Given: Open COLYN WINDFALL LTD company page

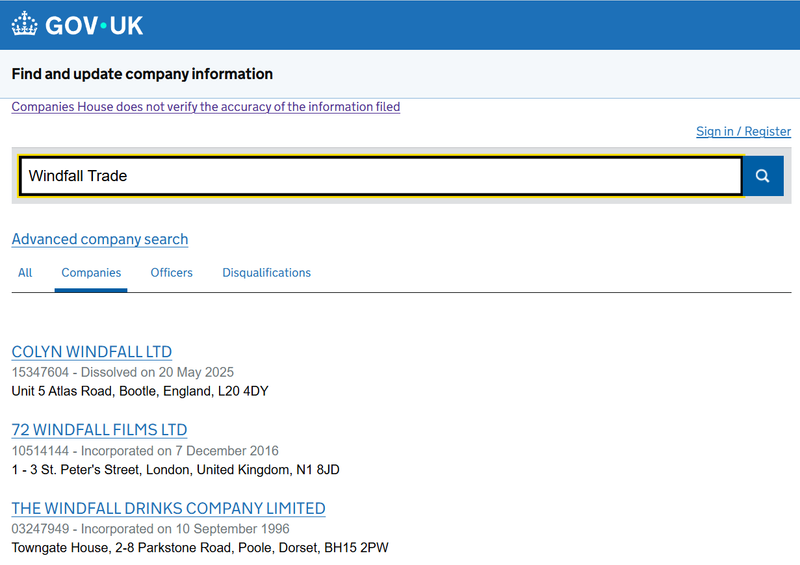Looking at the screenshot, I should [x=92, y=352].
